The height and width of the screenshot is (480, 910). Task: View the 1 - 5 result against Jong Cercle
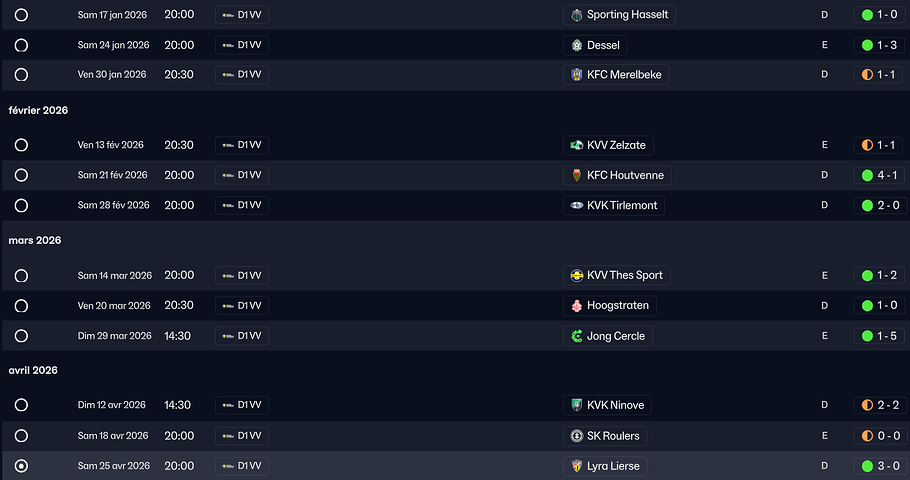coord(879,336)
